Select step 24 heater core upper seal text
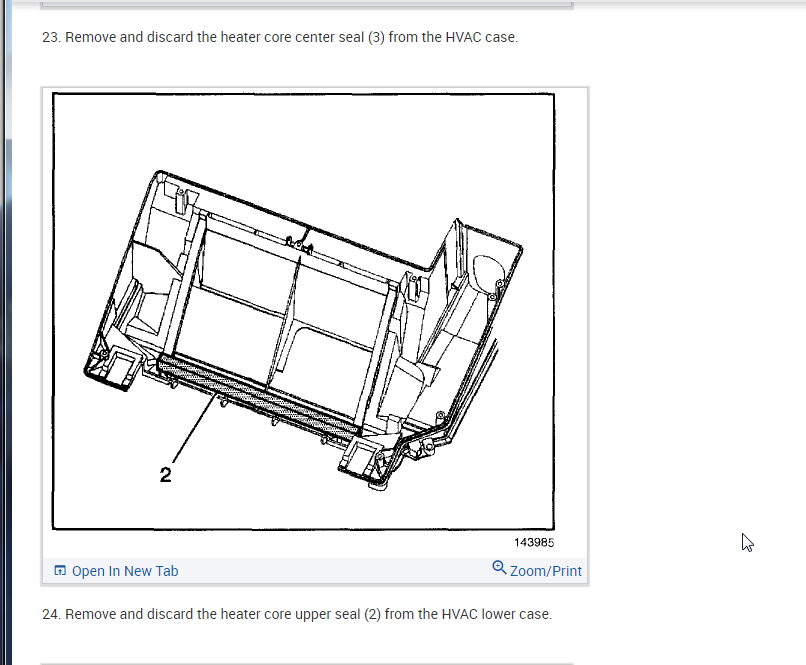Viewport: 806px width, 665px height. pyautogui.click(x=297, y=614)
